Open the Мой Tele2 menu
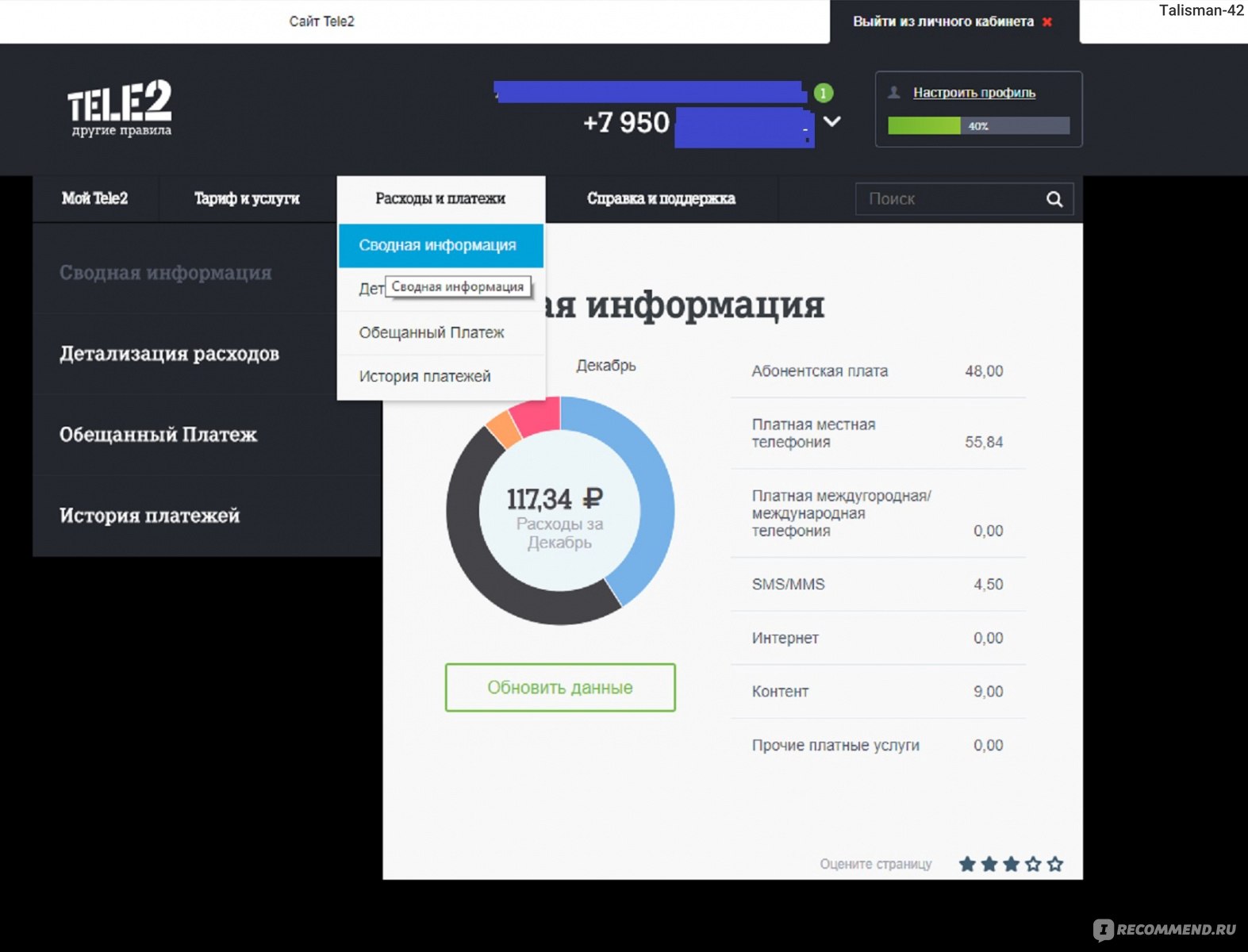1248x952 pixels. (95, 198)
